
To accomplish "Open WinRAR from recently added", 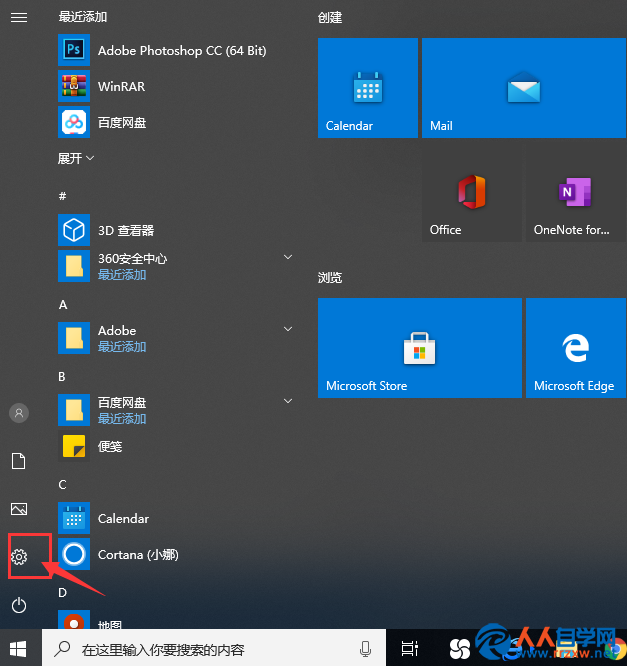I will coord(176,86).
